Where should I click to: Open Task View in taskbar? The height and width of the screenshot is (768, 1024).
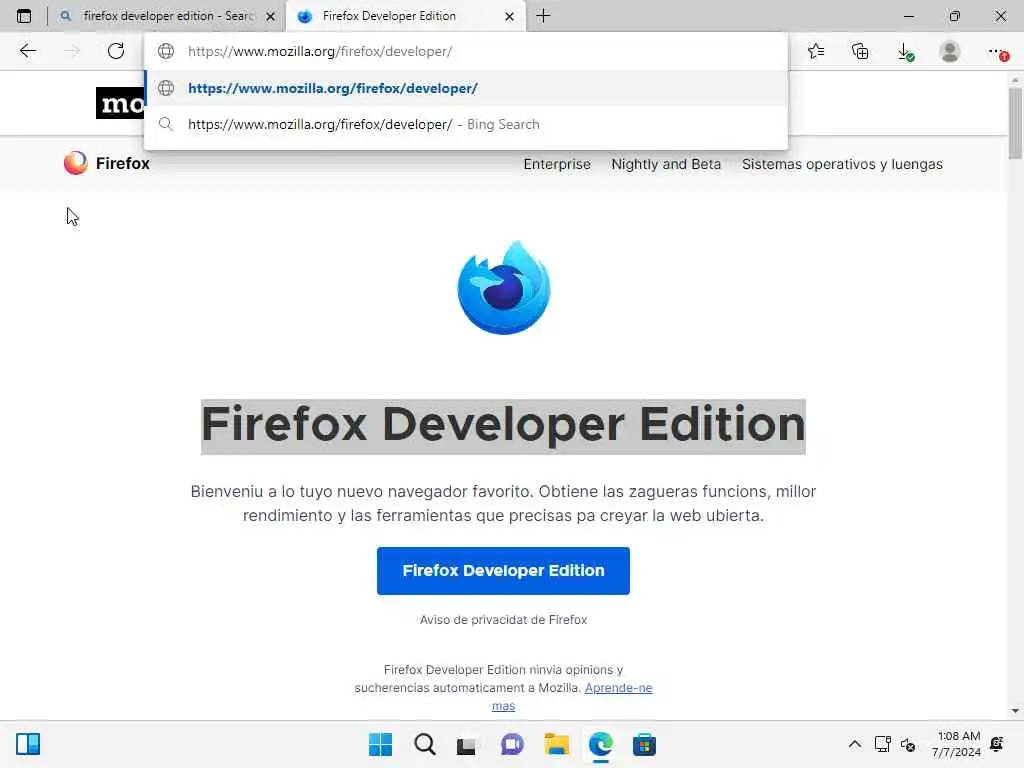pos(468,744)
